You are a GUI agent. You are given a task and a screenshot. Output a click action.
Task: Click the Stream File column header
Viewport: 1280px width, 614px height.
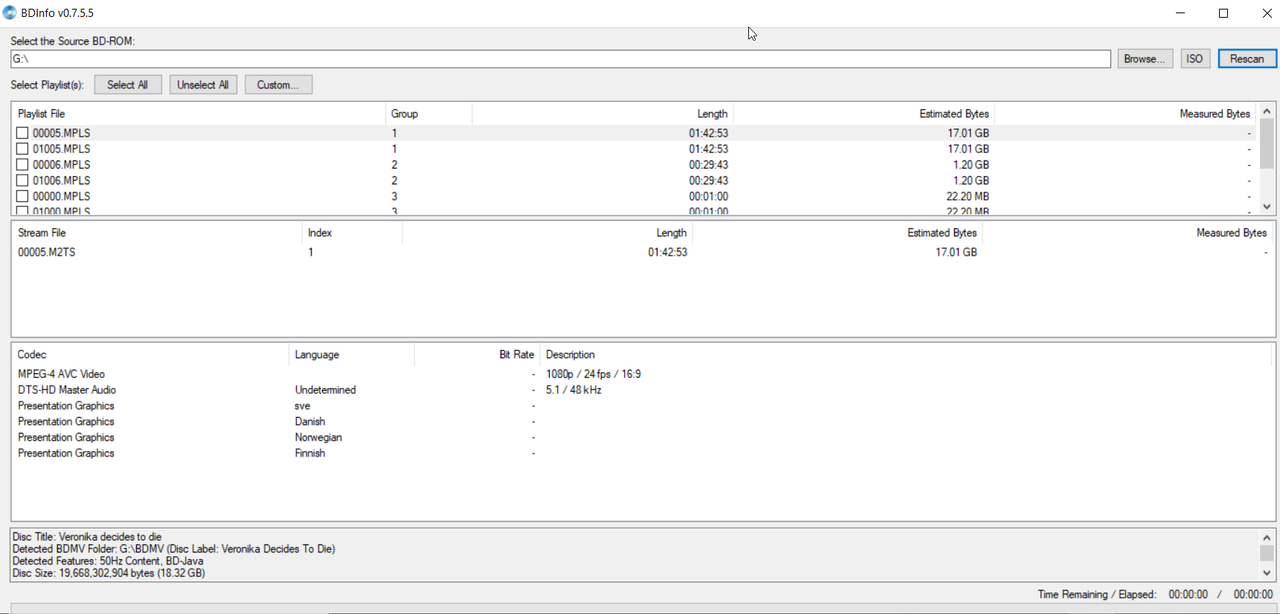click(157, 233)
